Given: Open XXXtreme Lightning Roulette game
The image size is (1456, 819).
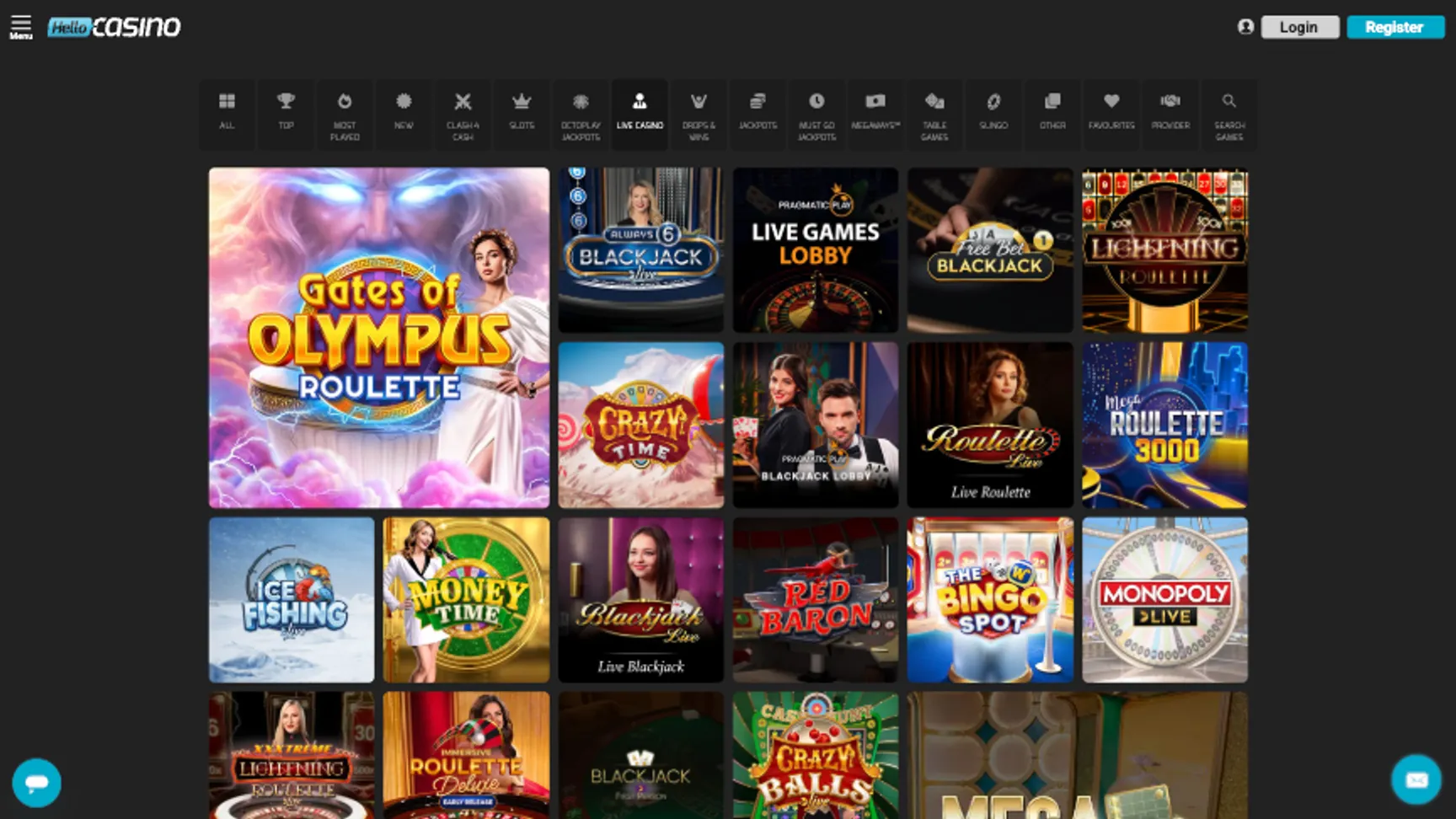Looking at the screenshot, I should (292, 756).
